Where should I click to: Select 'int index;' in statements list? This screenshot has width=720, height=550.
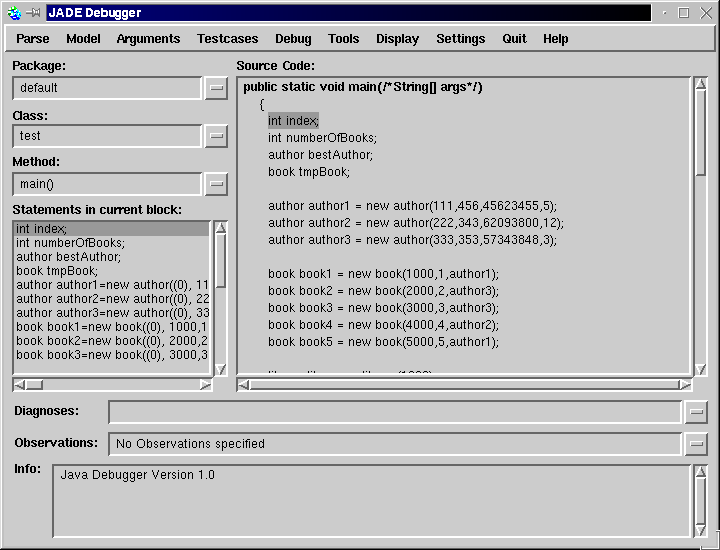[x=112, y=229]
